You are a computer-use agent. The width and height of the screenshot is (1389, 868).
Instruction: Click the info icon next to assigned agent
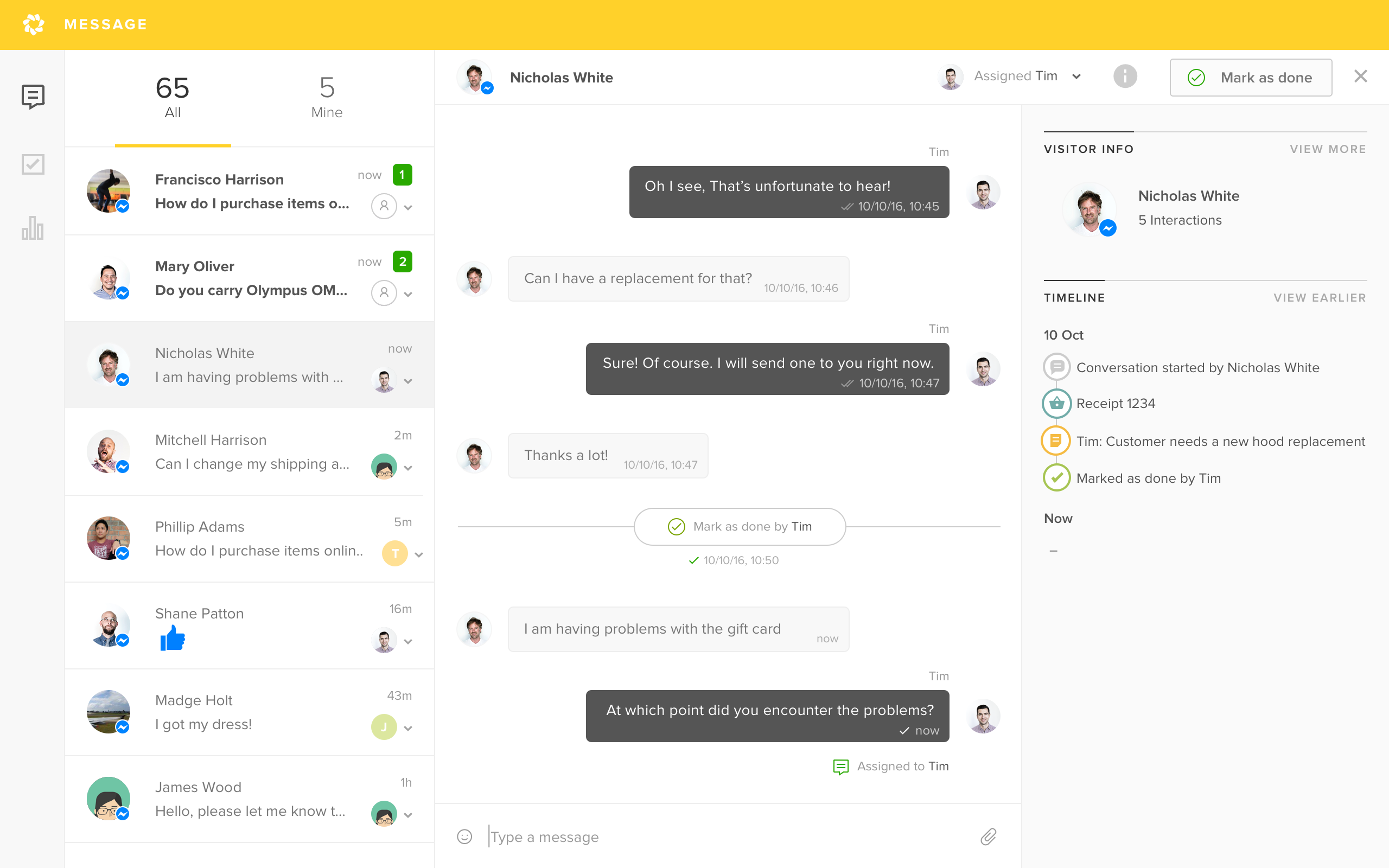coord(1125,77)
